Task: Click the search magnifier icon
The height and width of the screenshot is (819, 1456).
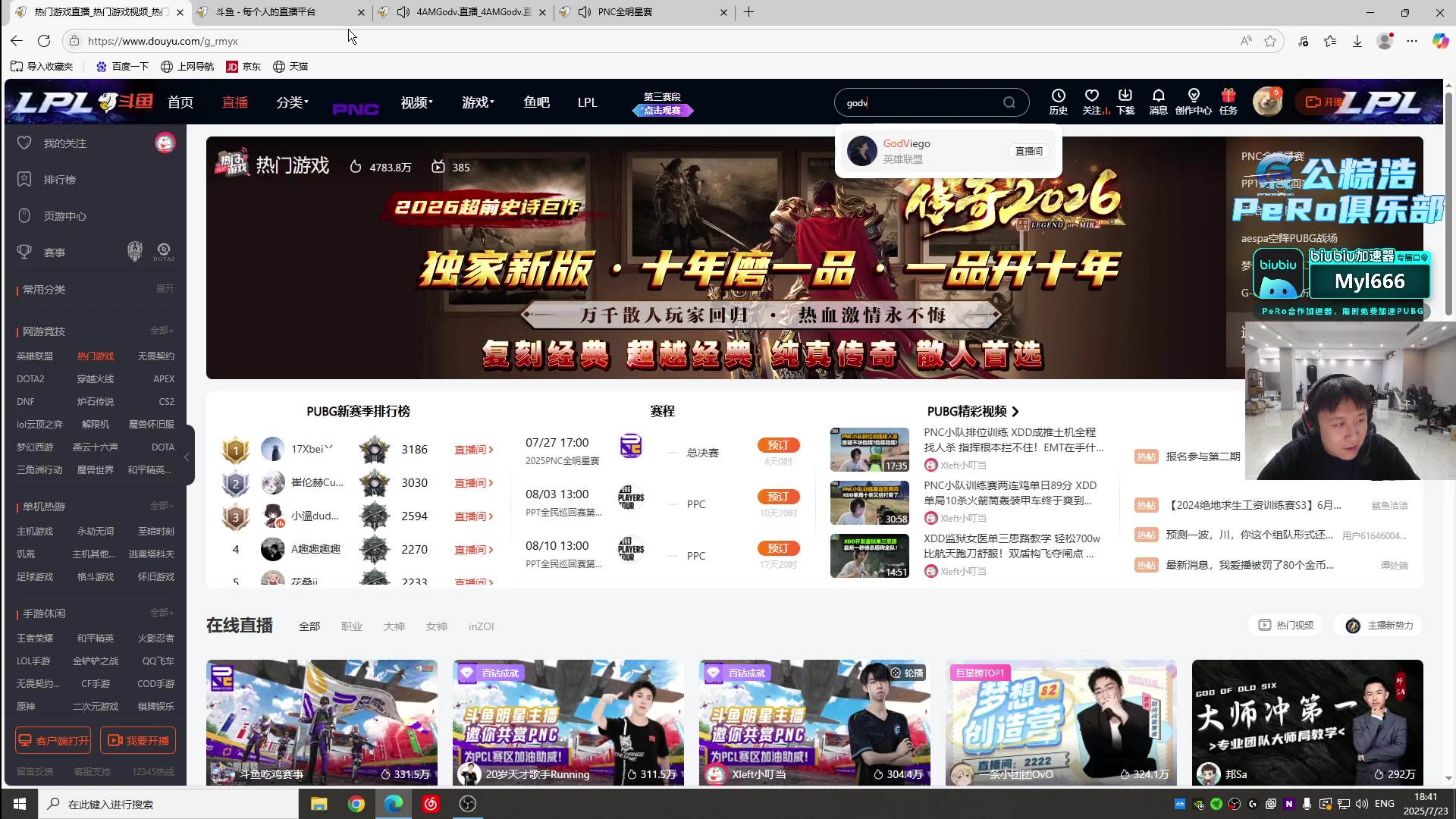Action: (x=1009, y=102)
